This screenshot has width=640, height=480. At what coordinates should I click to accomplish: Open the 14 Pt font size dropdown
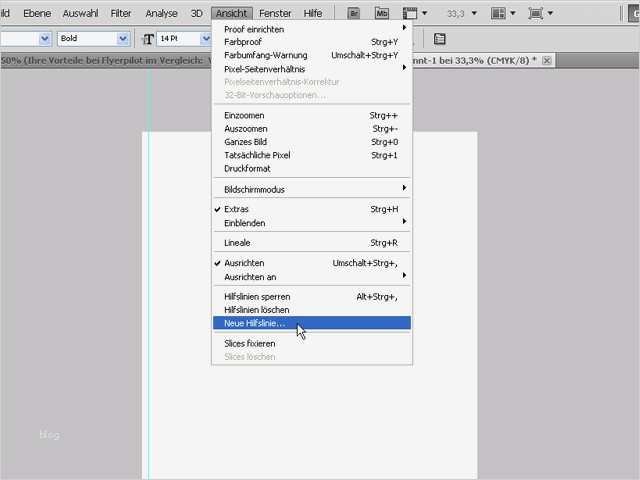point(206,39)
